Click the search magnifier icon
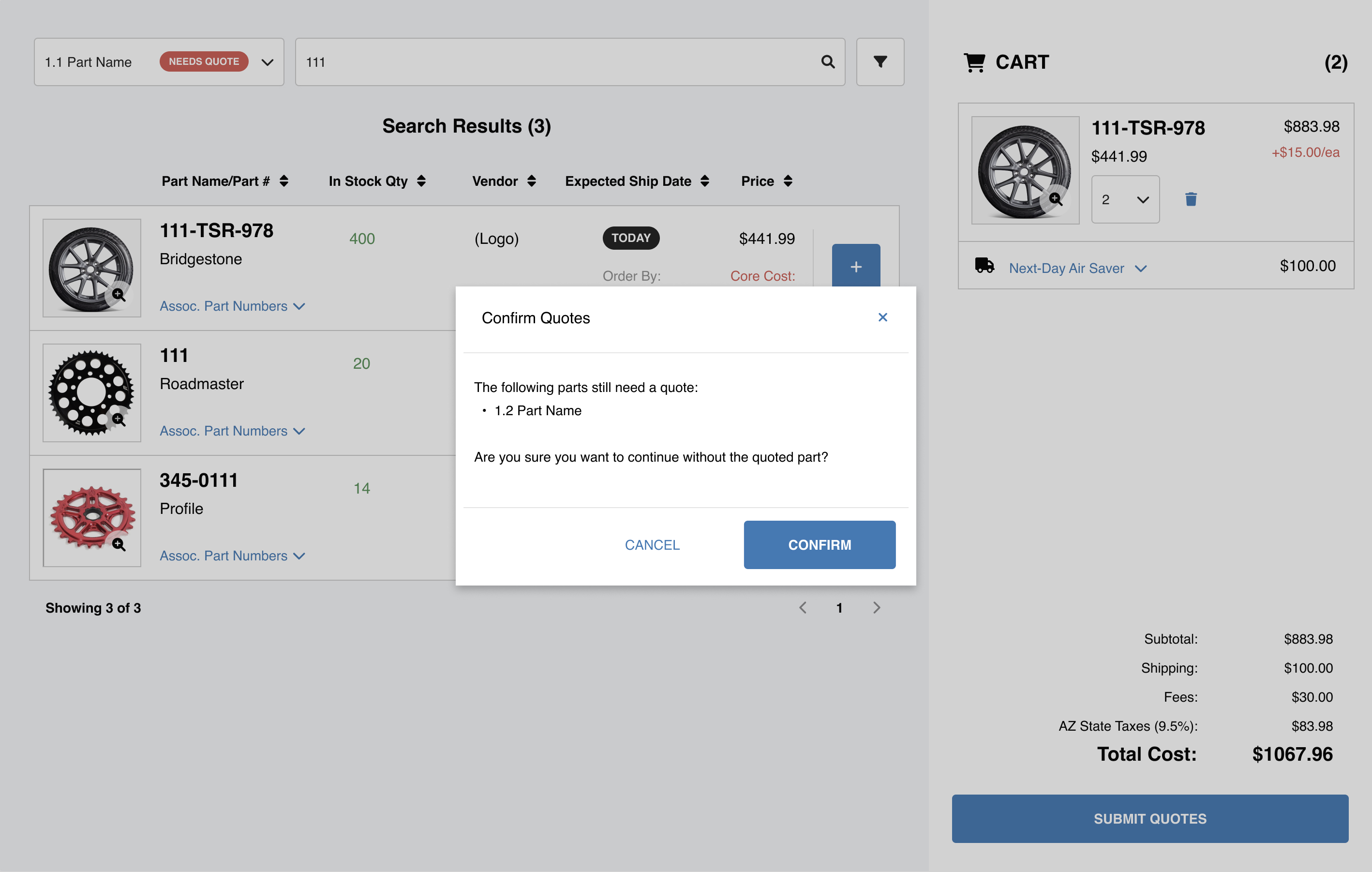This screenshot has width=1372, height=872. (x=827, y=61)
